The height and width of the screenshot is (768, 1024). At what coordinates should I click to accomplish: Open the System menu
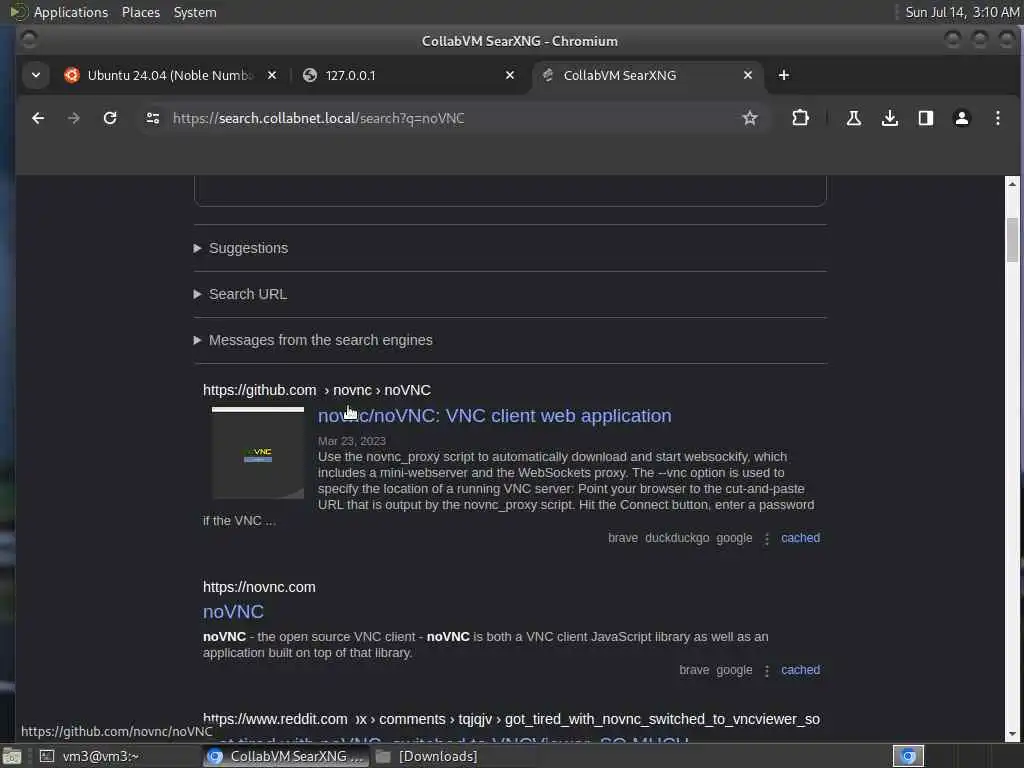point(195,12)
